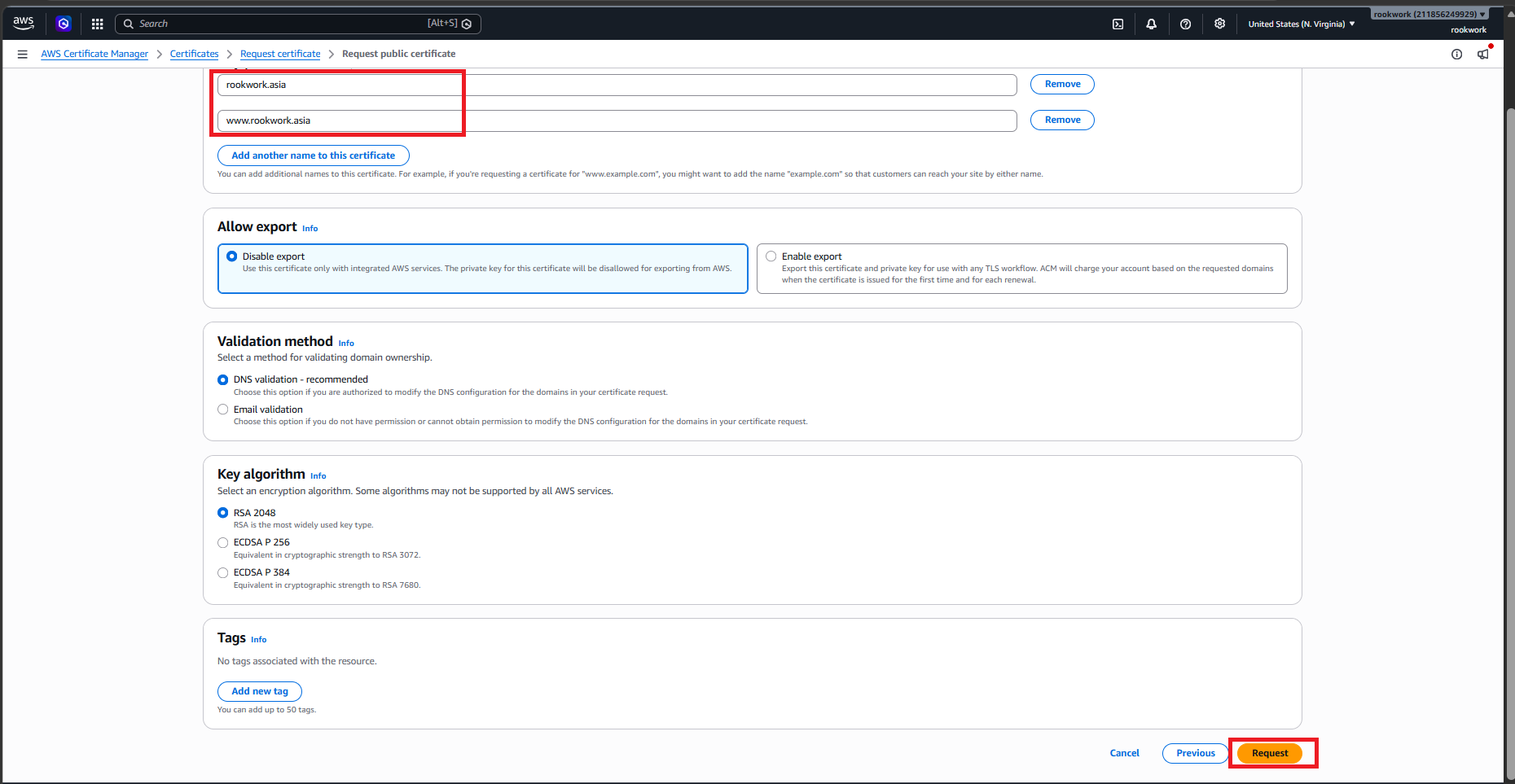The width and height of the screenshot is (1515, 784).
Task: Go to Certificates breadcrumb link
Action: (195, 54)
